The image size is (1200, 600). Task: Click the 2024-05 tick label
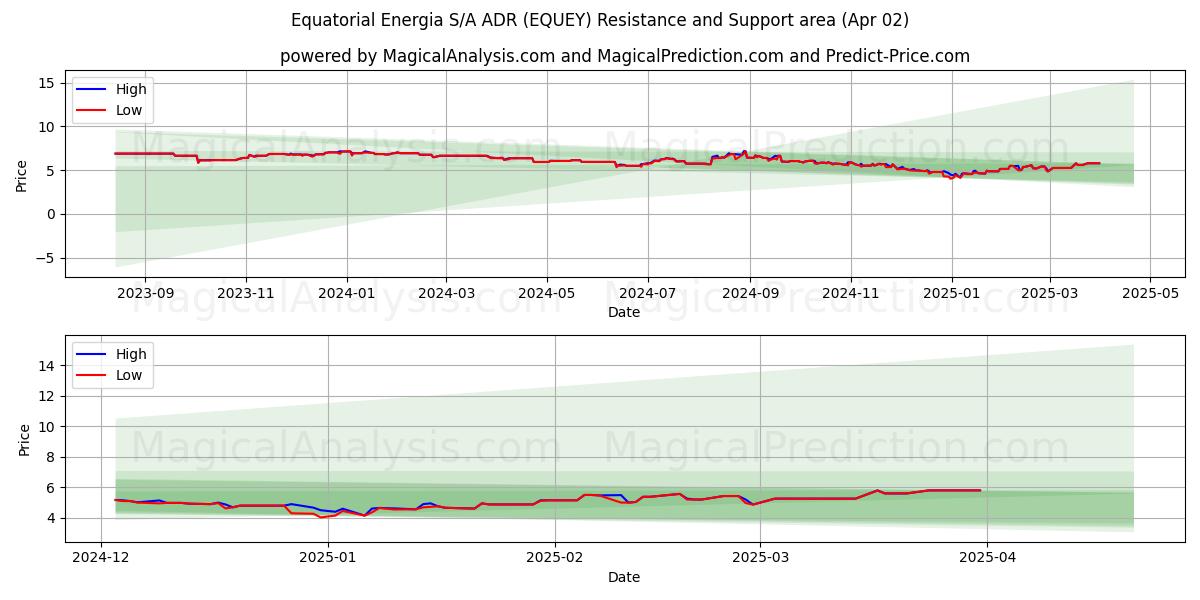547,293
